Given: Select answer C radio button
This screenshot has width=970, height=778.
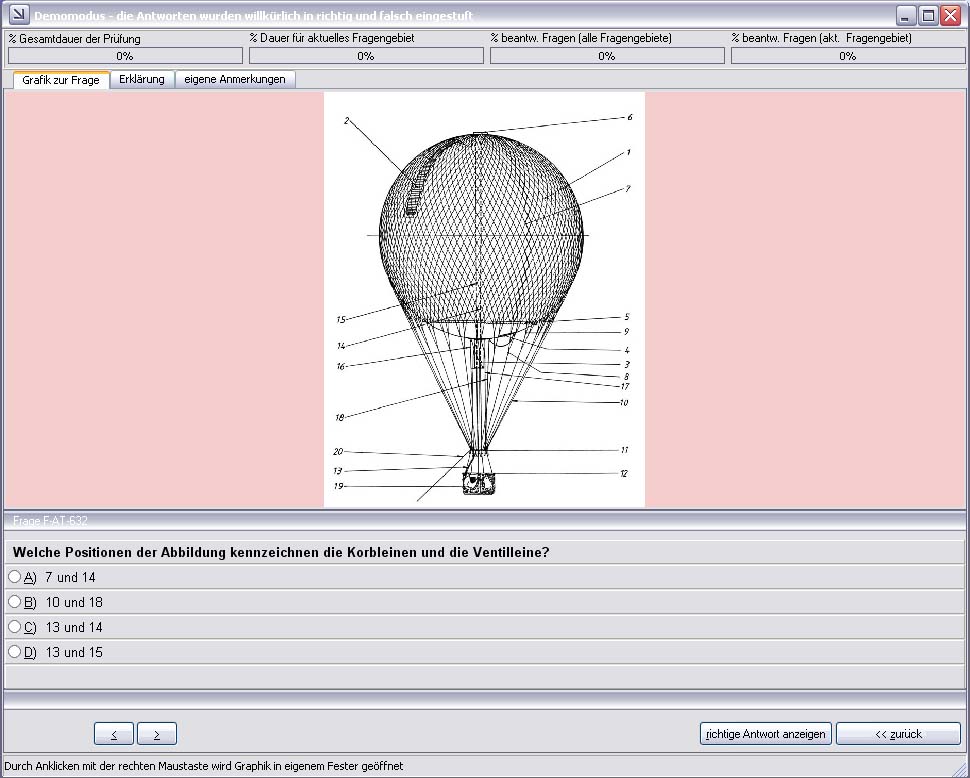Looking at the screenshot, I should [x=14, y=626].
